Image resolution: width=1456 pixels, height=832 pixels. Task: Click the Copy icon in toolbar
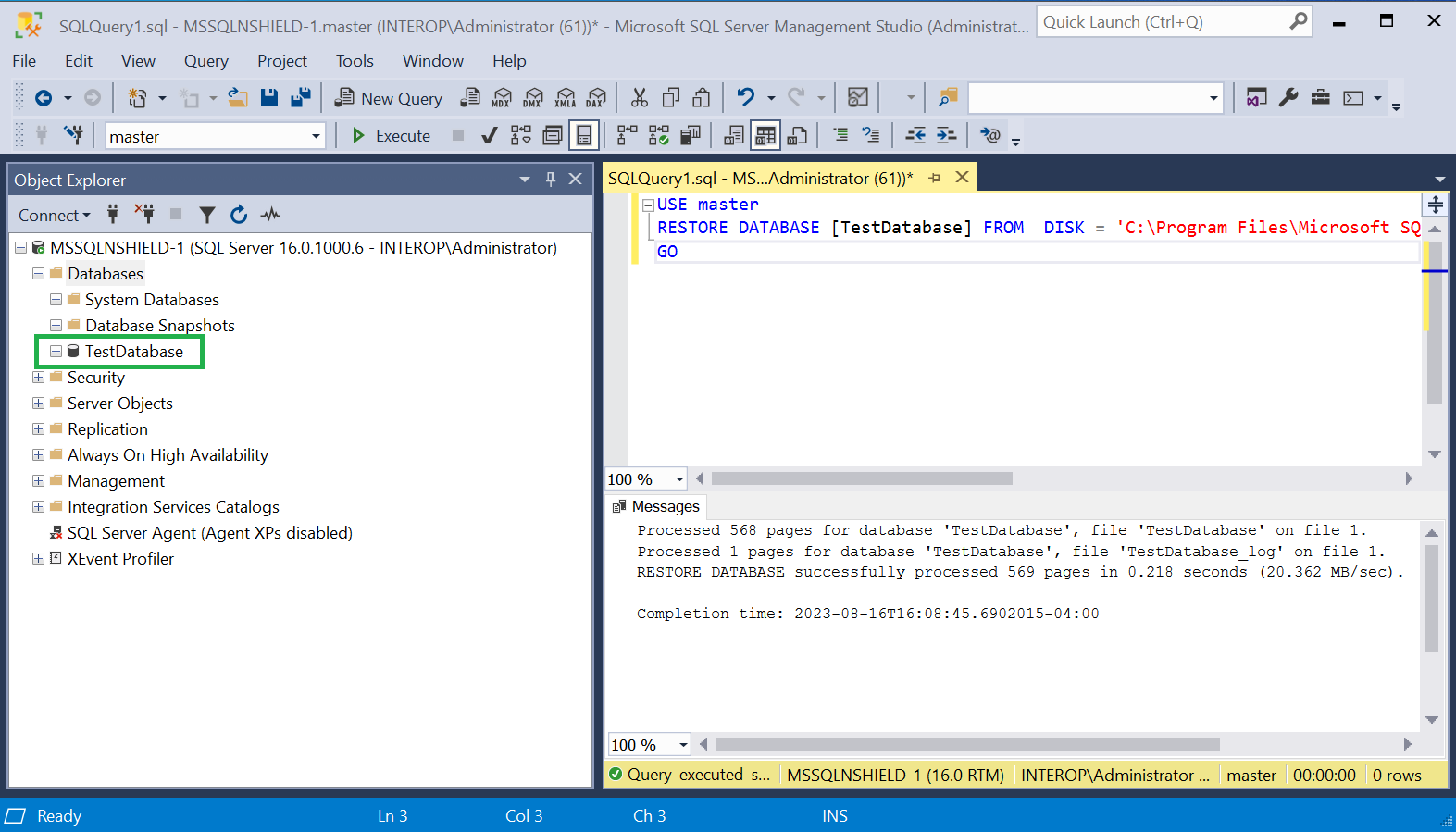coord(671,98)
